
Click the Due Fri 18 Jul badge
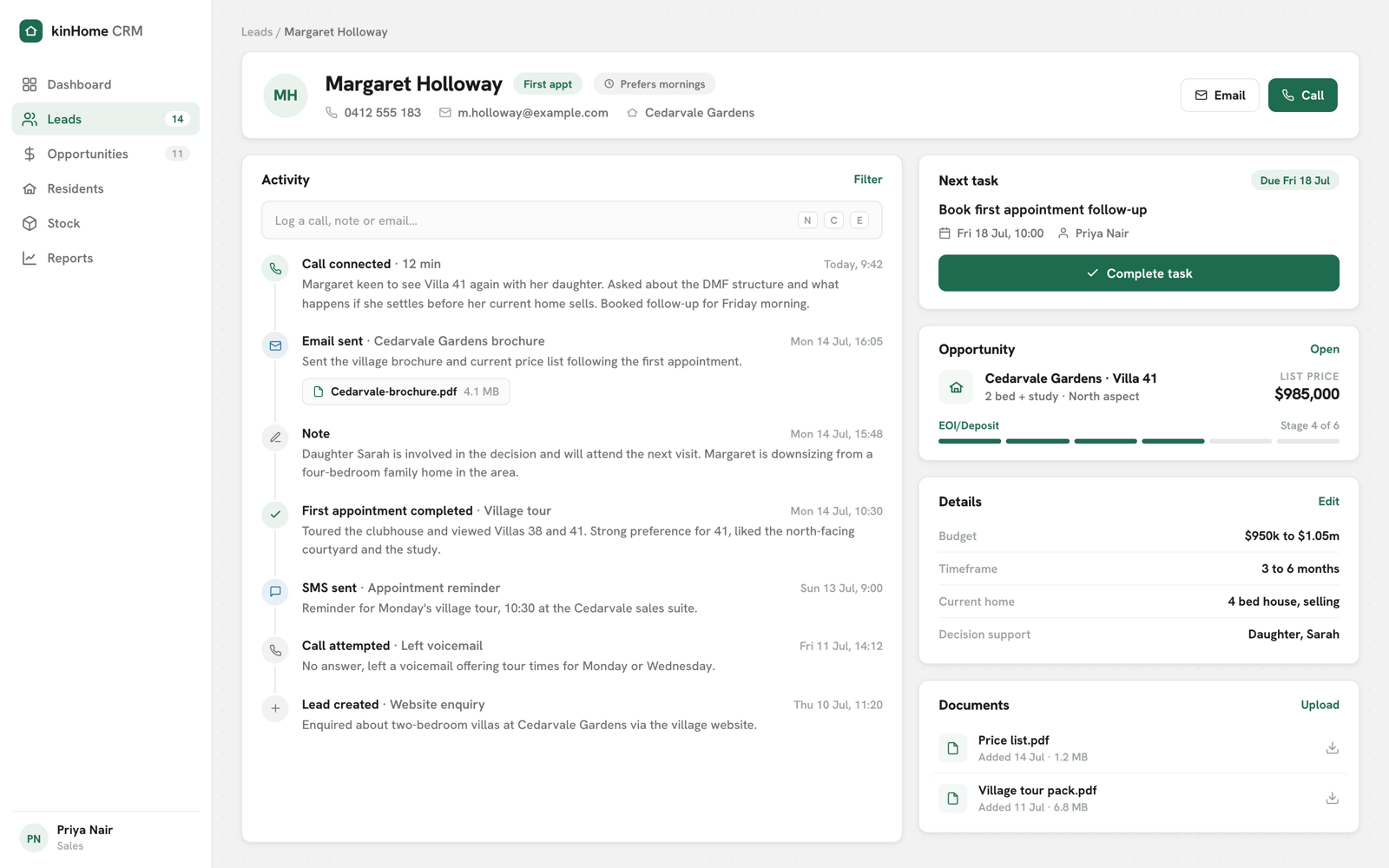tap(1294, 181)
